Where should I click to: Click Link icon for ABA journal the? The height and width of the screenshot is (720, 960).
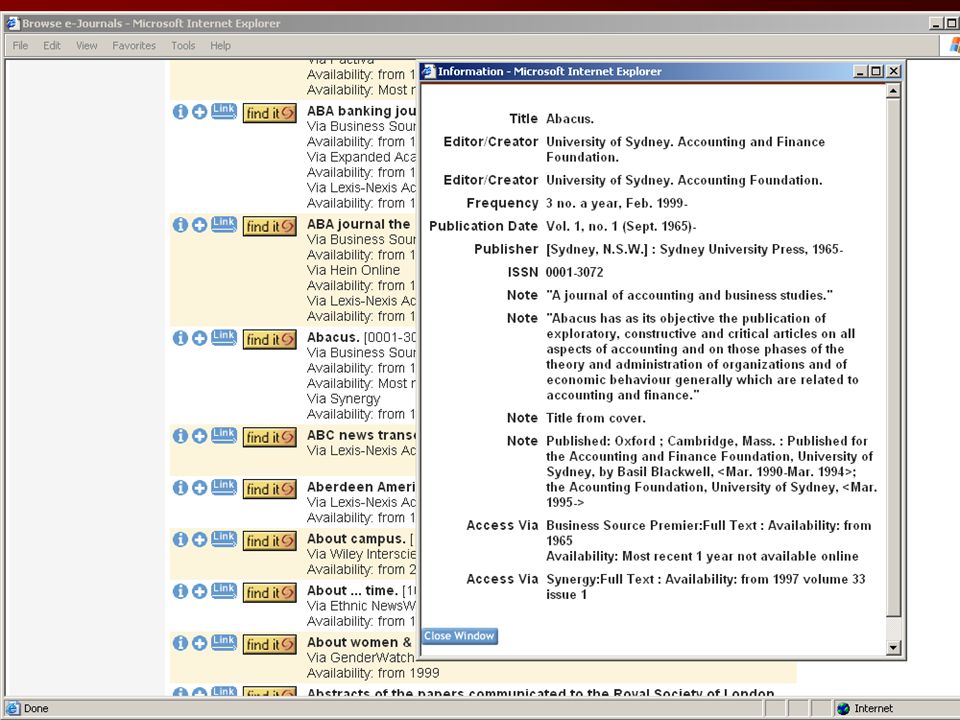[224, 224]
